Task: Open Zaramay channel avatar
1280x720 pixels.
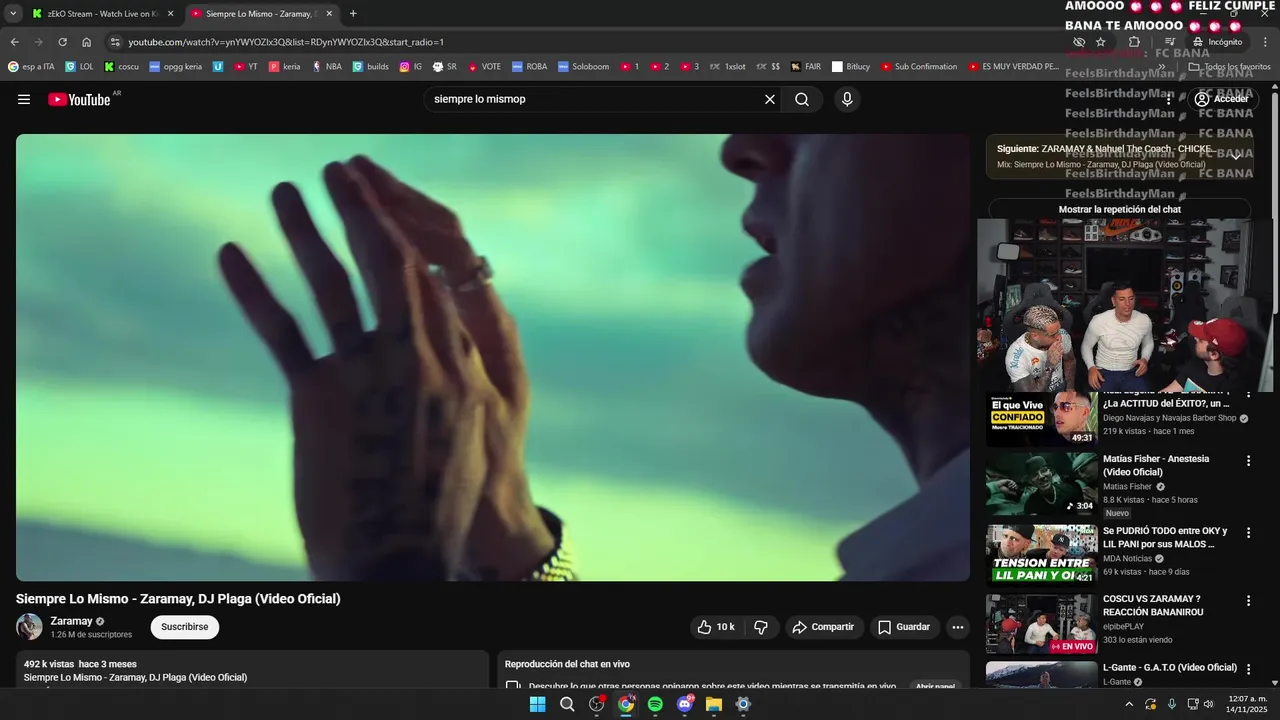Action: pyautogui.click(x=29, y=627)
